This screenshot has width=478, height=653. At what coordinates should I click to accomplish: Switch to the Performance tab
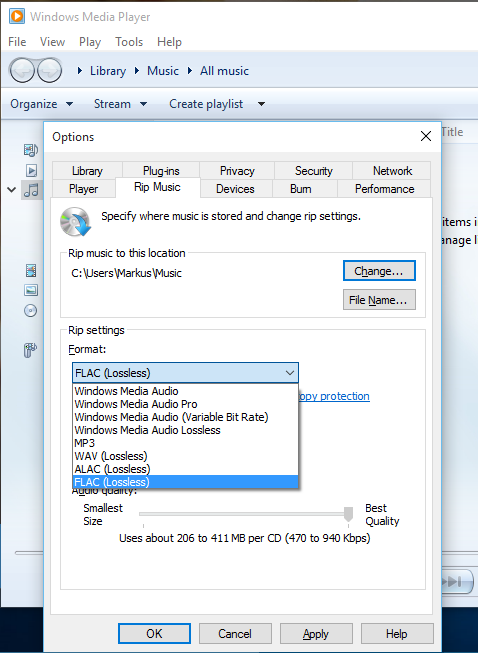pos(384,189)
